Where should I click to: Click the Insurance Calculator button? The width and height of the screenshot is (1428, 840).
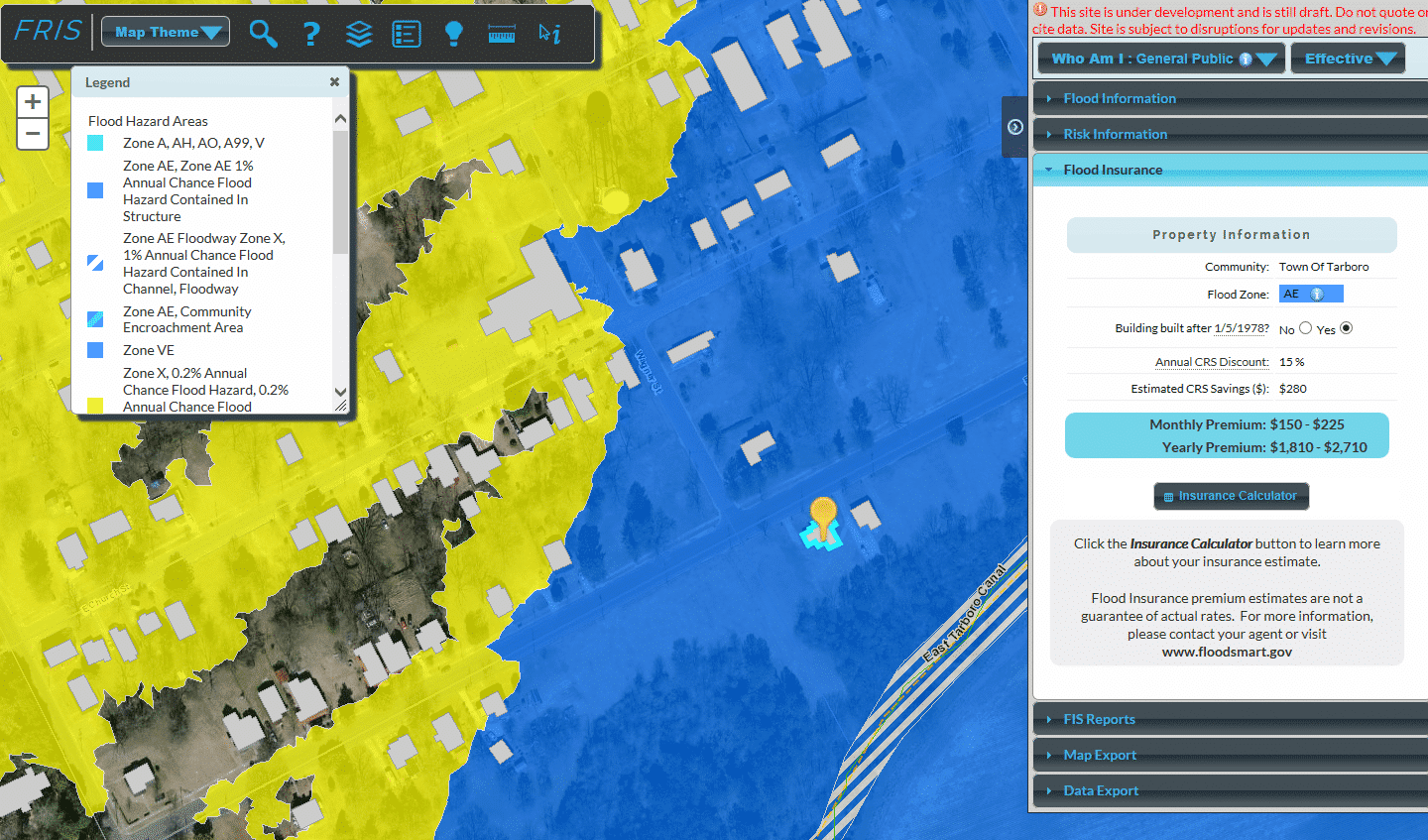pos(1231,496)
